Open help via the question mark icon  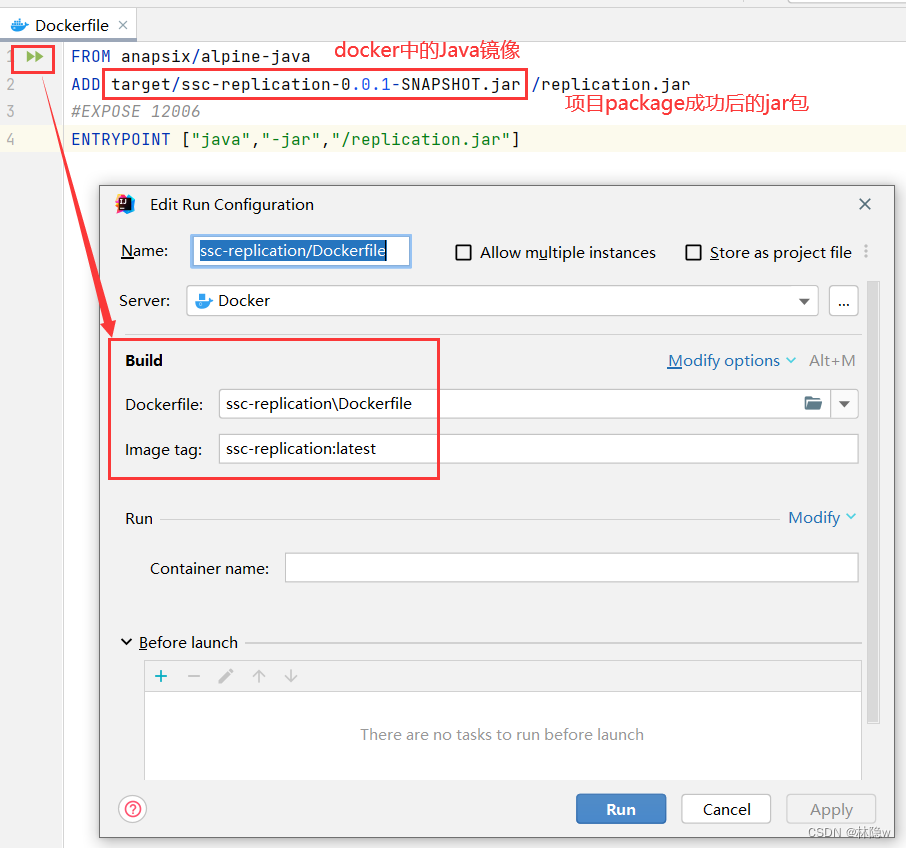[x=132, y=808]
